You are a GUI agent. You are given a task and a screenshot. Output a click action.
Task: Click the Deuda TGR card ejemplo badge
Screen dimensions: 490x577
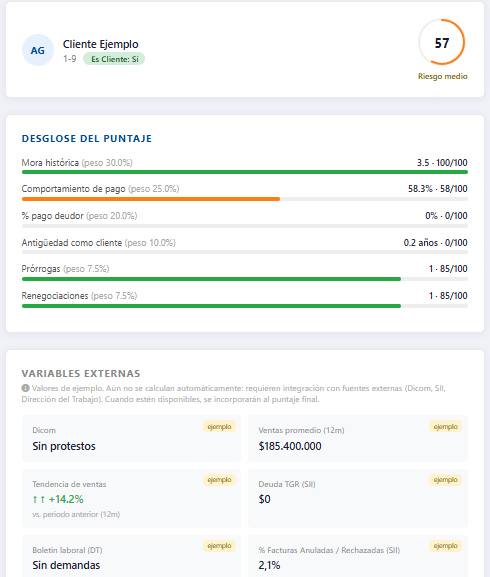coord(445,480)
